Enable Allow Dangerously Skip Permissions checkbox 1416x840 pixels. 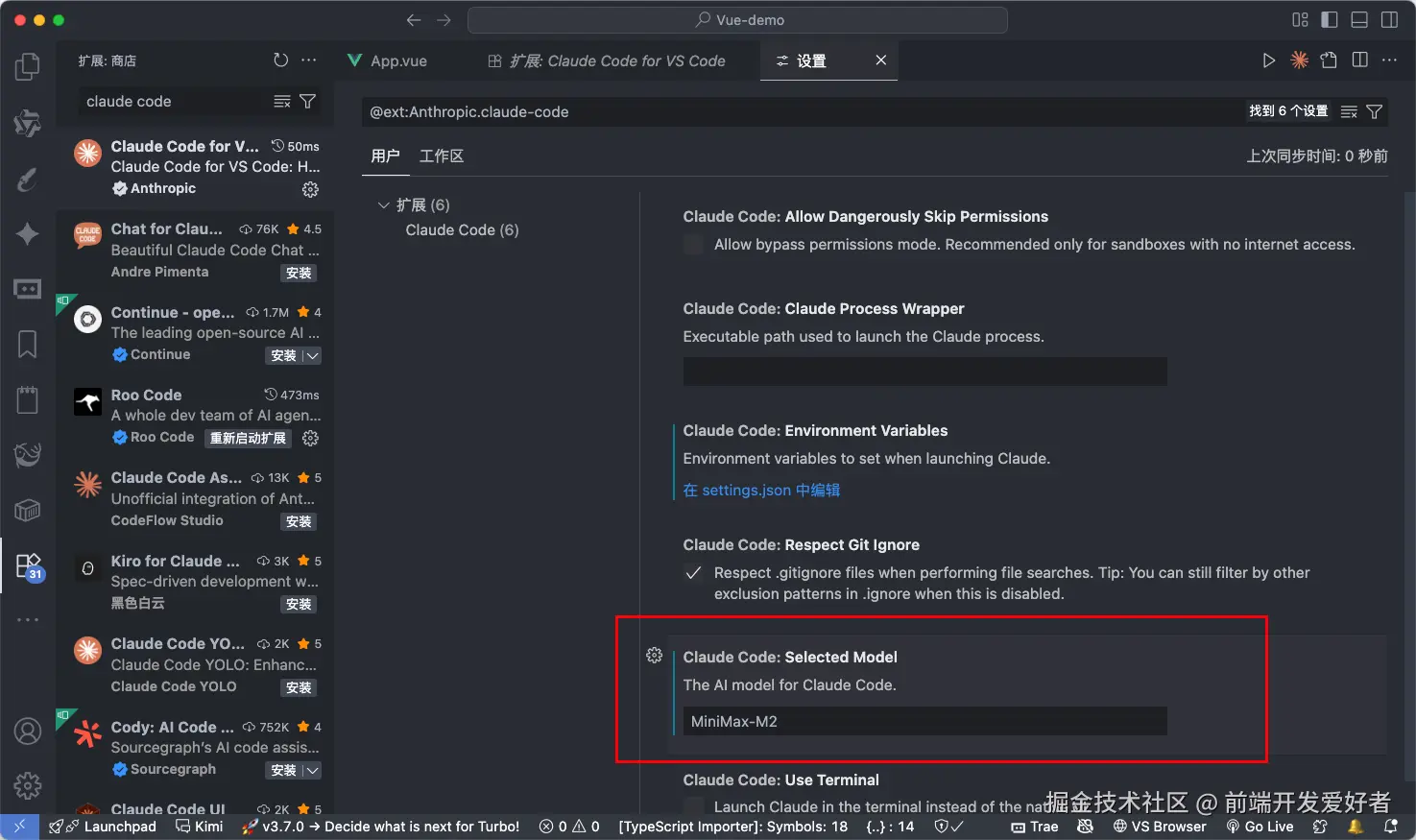click(x=693, y=245)
